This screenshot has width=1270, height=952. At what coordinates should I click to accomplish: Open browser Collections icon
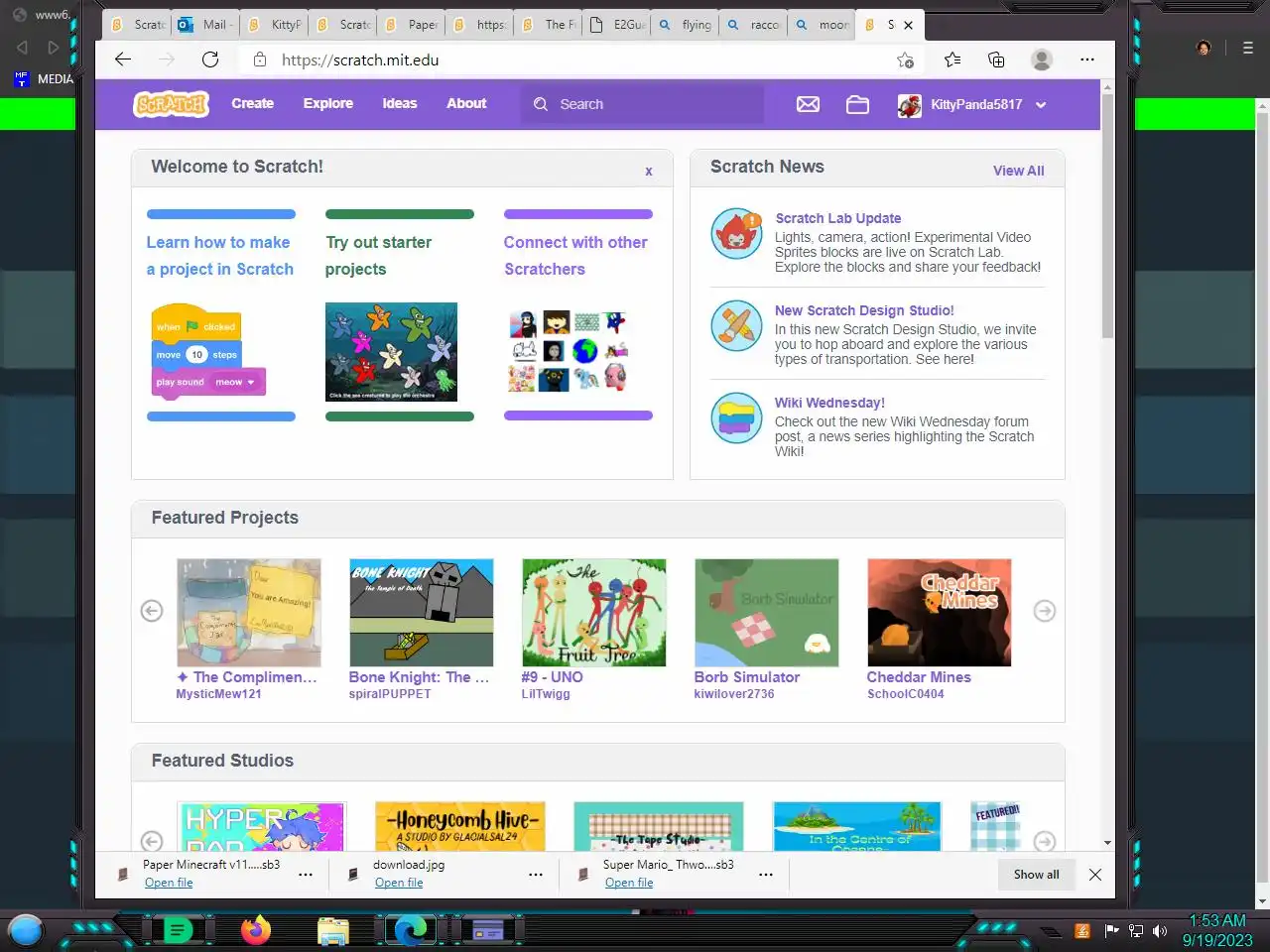(996, 59)
